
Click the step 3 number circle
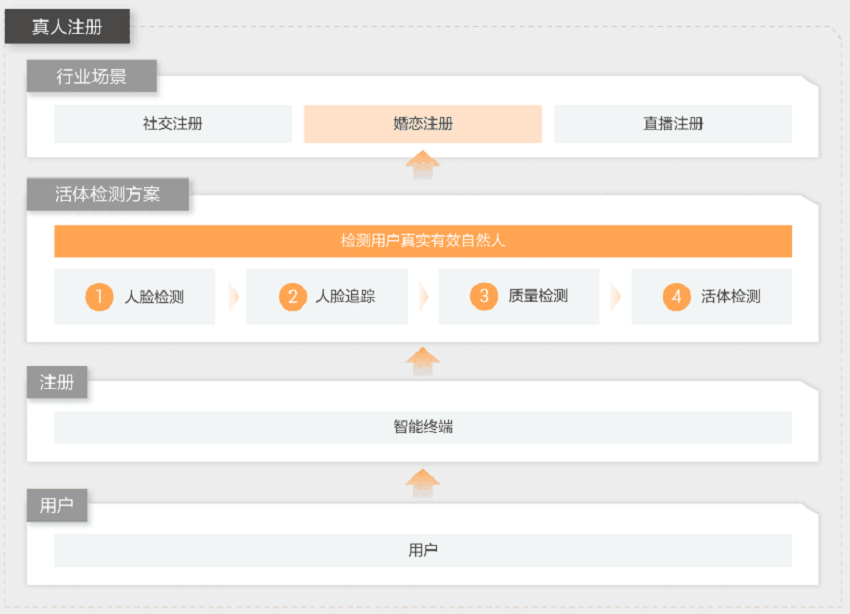point(484,296)
